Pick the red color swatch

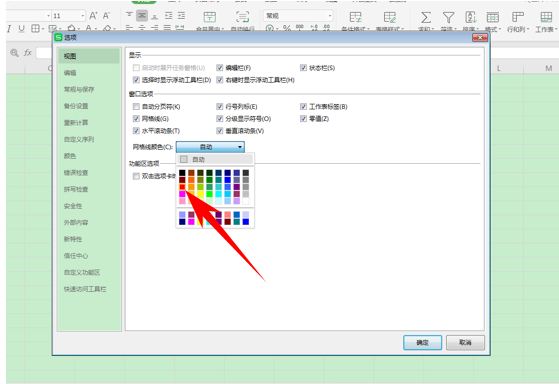(x=182, y=187)
